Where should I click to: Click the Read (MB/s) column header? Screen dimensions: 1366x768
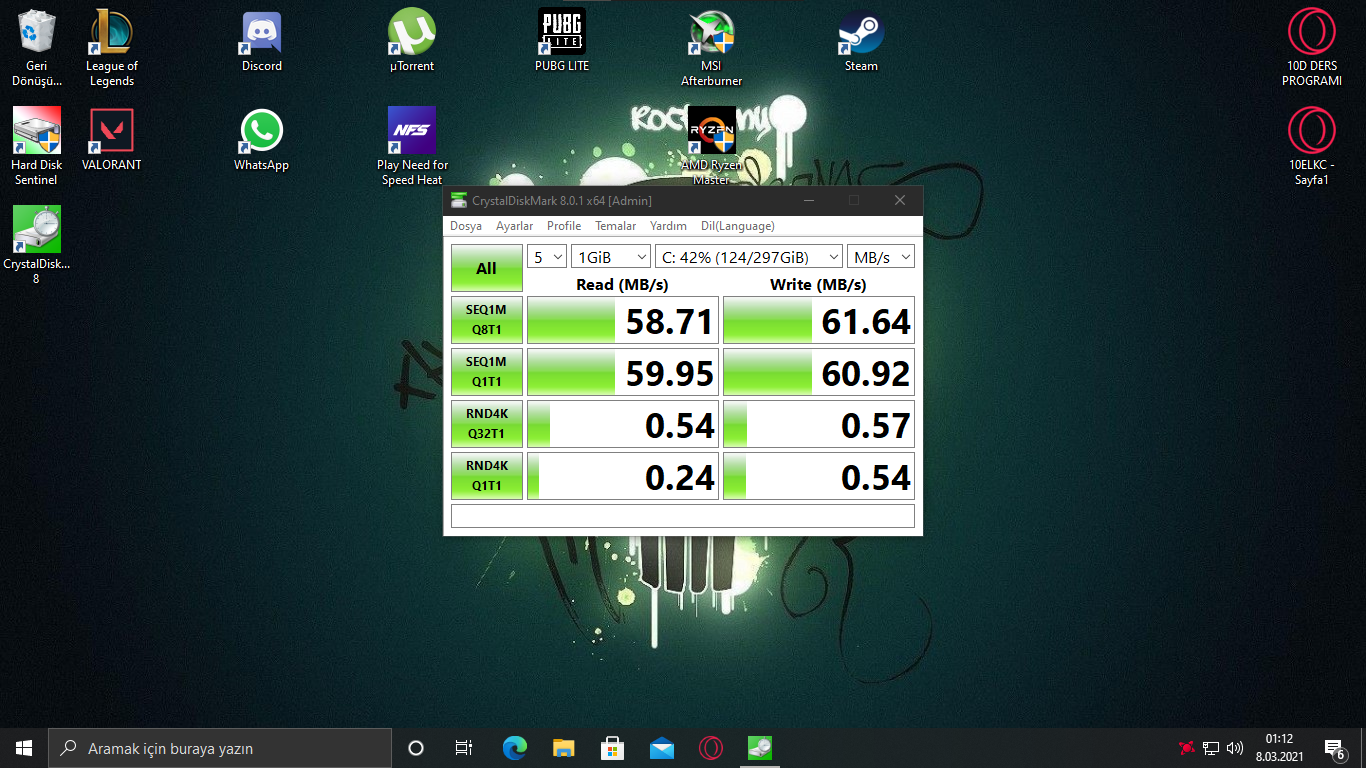(x=622, y=285)
